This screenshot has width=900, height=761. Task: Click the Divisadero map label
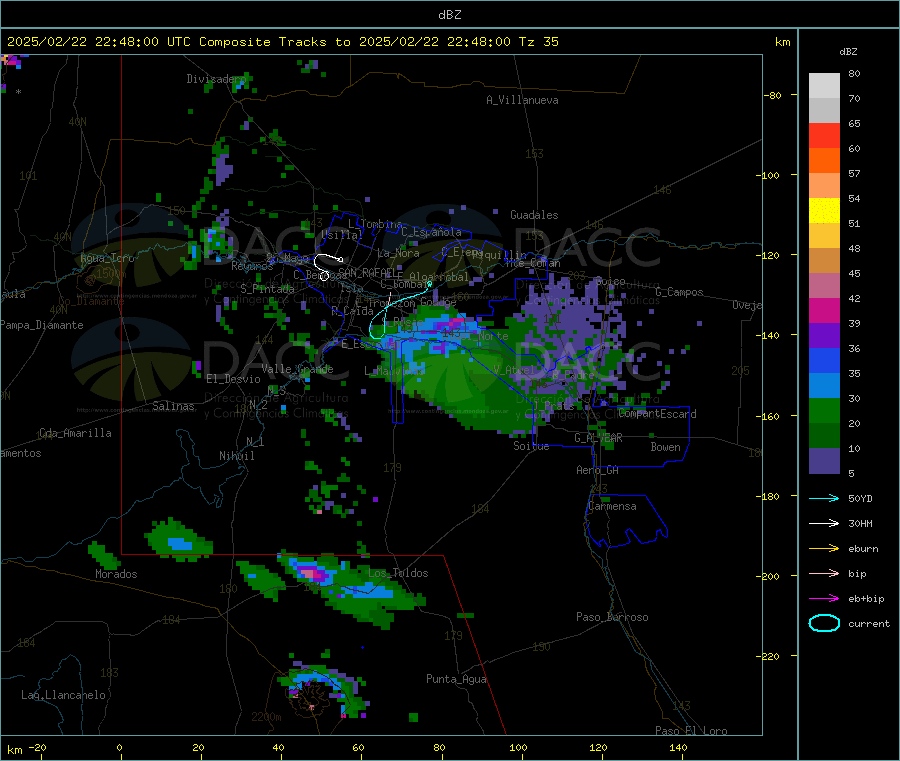(216, 79)
